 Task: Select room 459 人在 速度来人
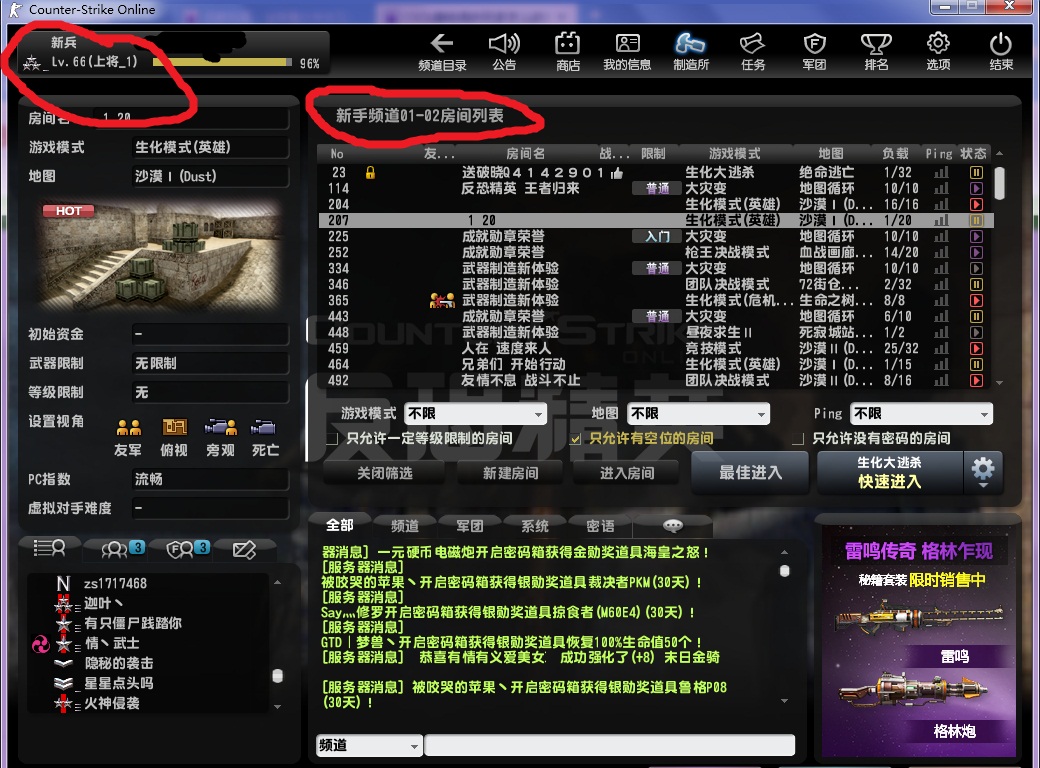point(655,348)
